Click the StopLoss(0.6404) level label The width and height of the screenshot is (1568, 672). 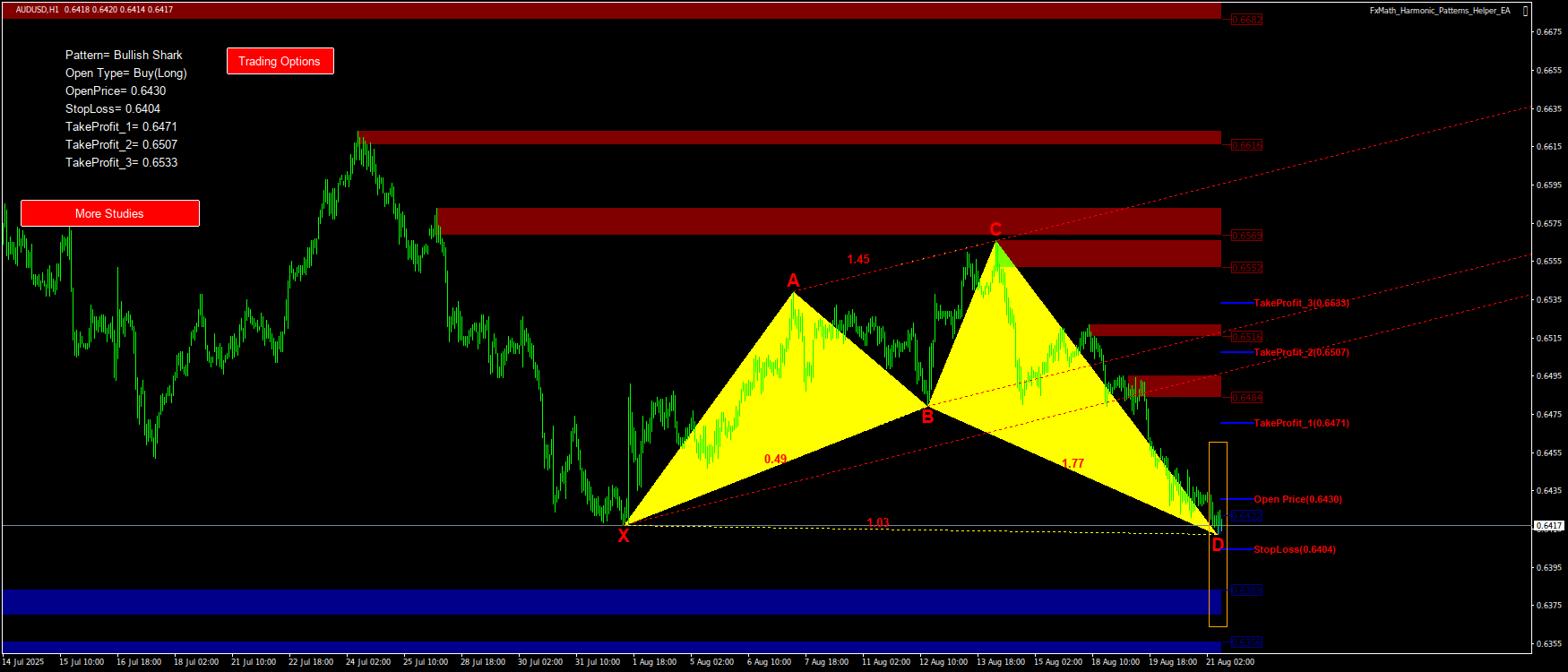pyautogui.click(x=1294, y=549)
